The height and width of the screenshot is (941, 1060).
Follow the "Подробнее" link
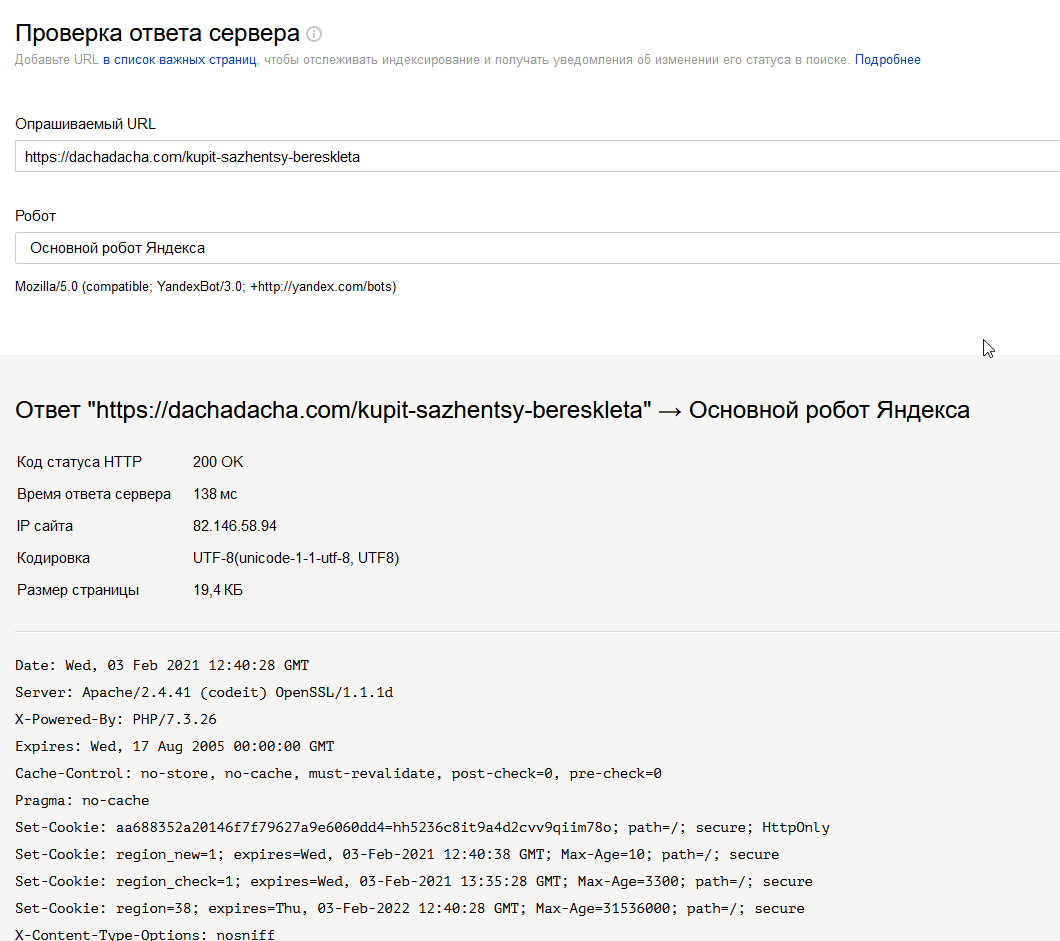coord(887,60)
